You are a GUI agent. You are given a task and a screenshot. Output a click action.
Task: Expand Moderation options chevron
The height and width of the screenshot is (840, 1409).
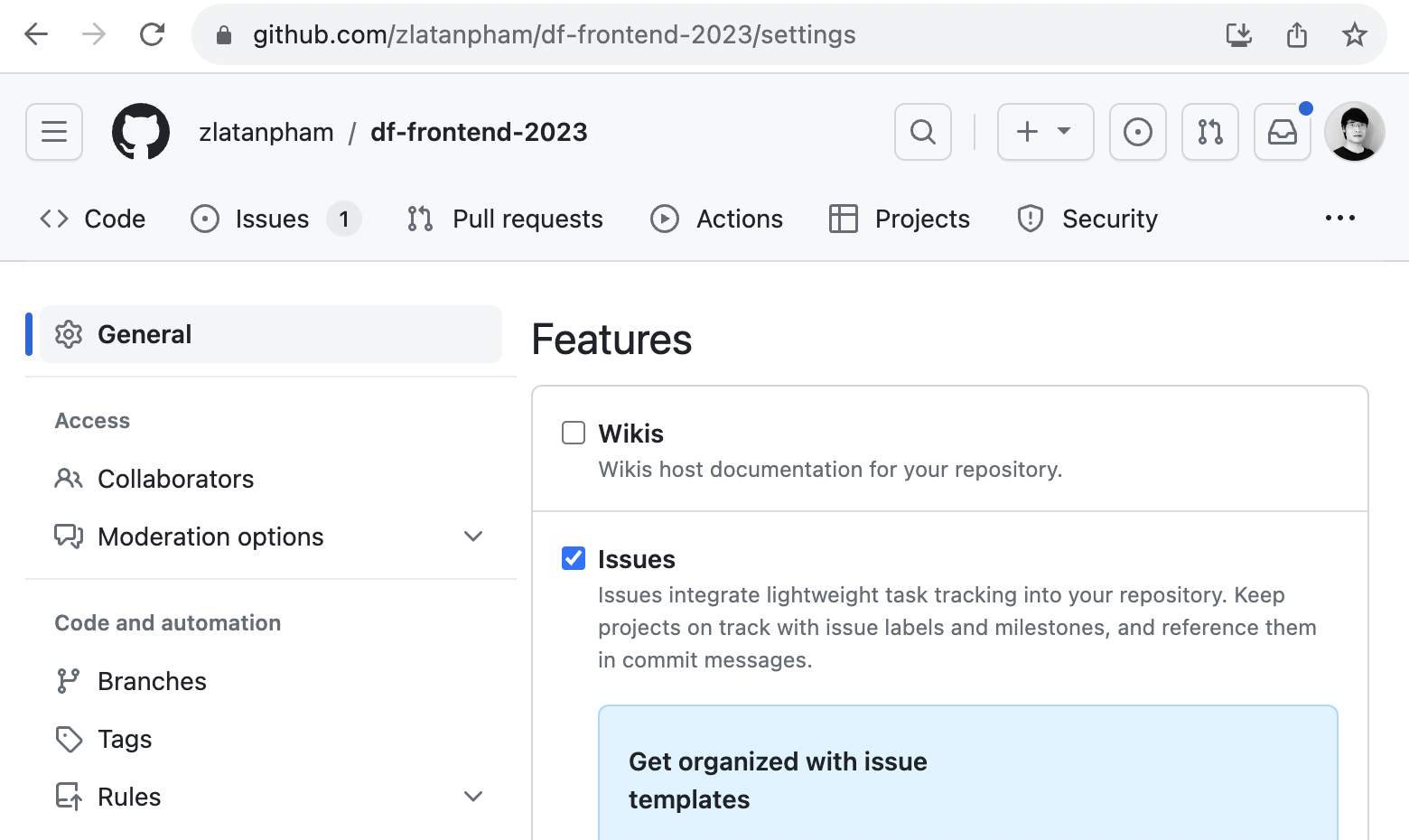(x=473, y=537)
